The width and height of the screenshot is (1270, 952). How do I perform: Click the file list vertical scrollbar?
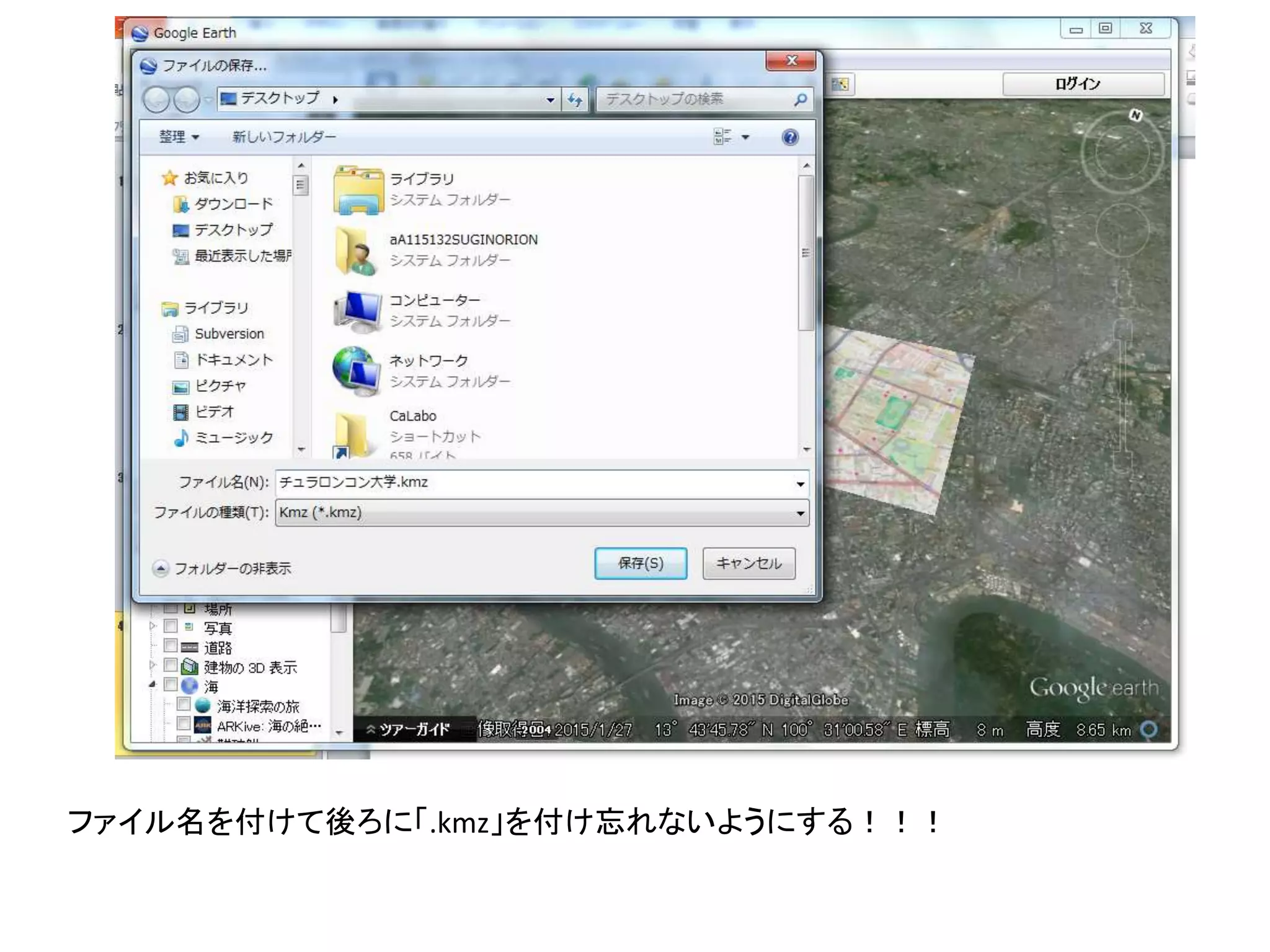[x=806, y=252]
